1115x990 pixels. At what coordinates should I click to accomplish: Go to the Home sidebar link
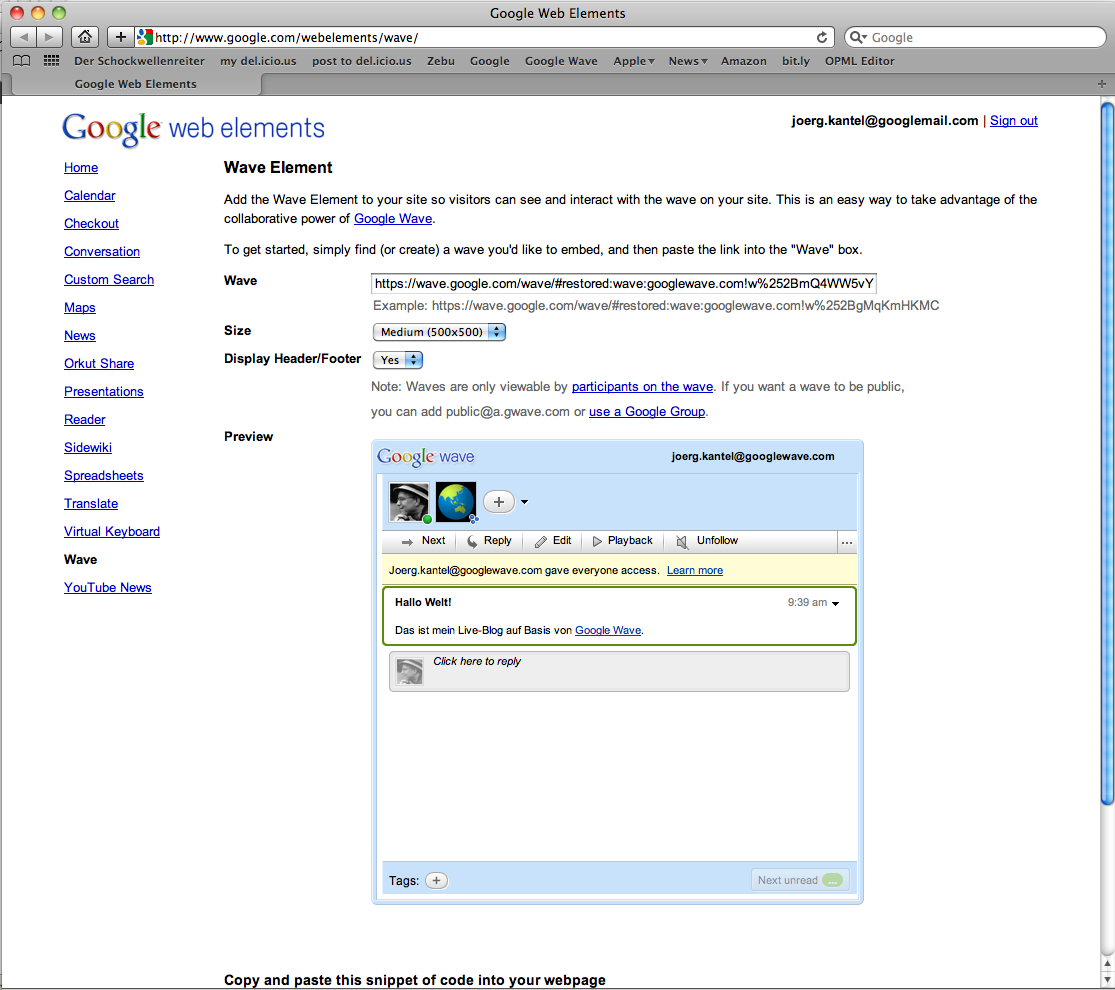point(81,168)
